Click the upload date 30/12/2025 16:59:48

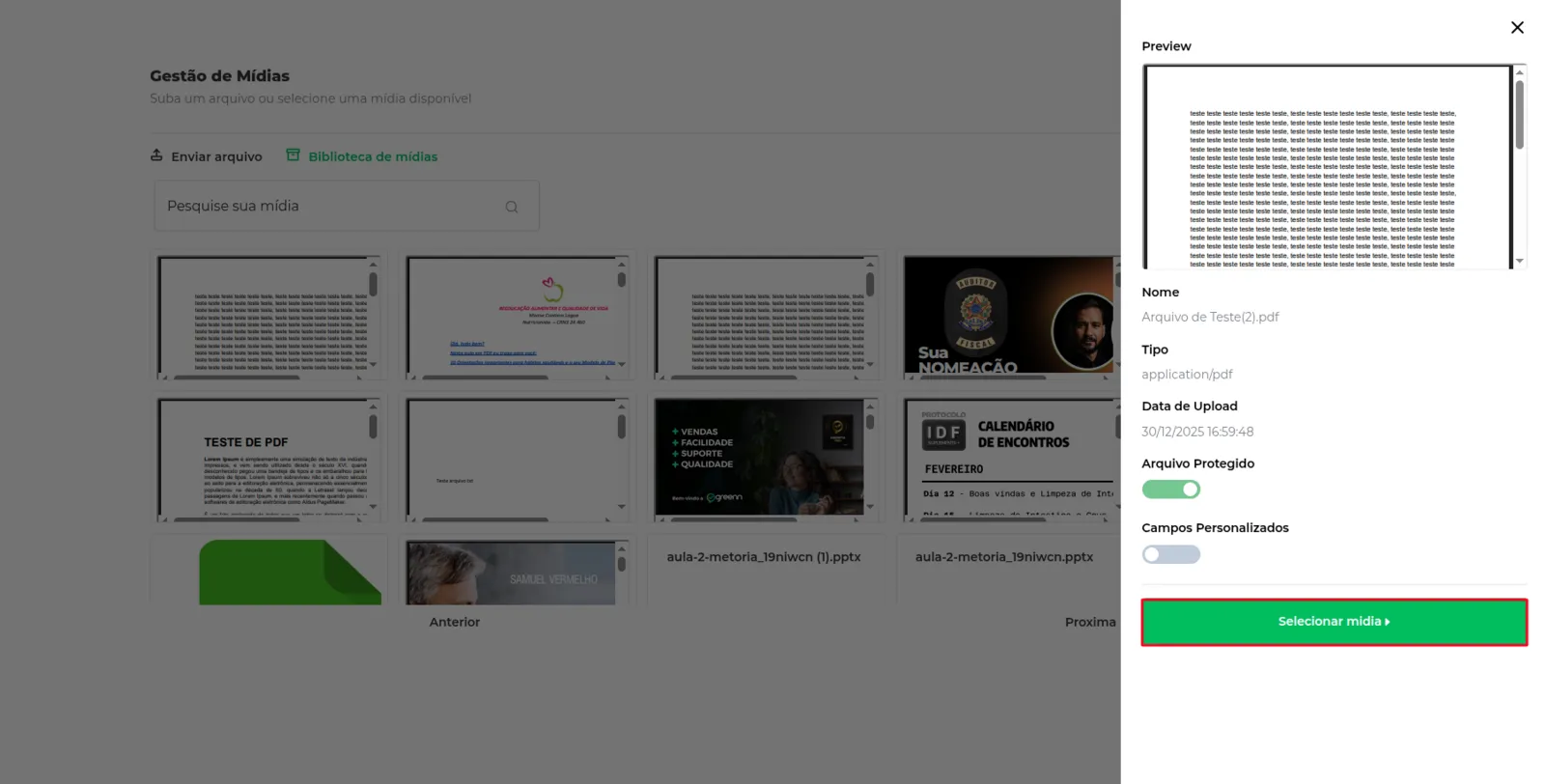tap(1197, 432)
